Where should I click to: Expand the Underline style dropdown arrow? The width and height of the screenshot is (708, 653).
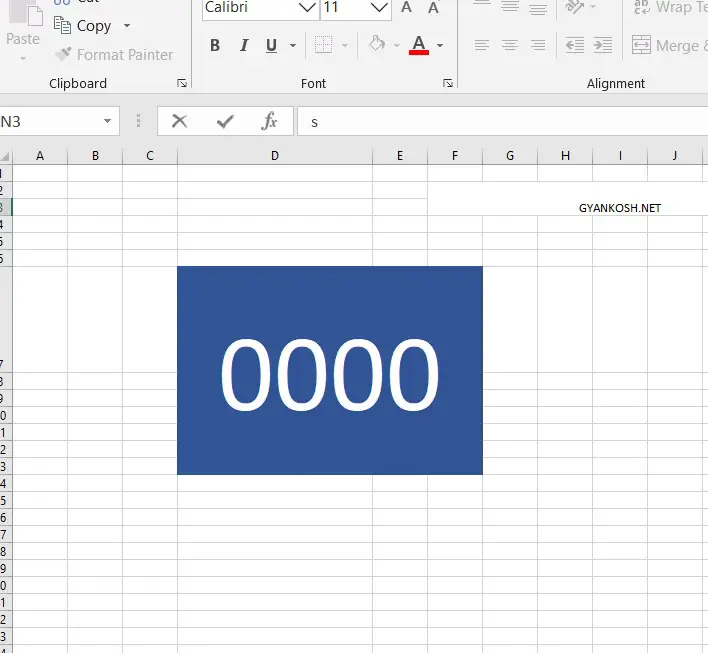click(x=293, y=45)
